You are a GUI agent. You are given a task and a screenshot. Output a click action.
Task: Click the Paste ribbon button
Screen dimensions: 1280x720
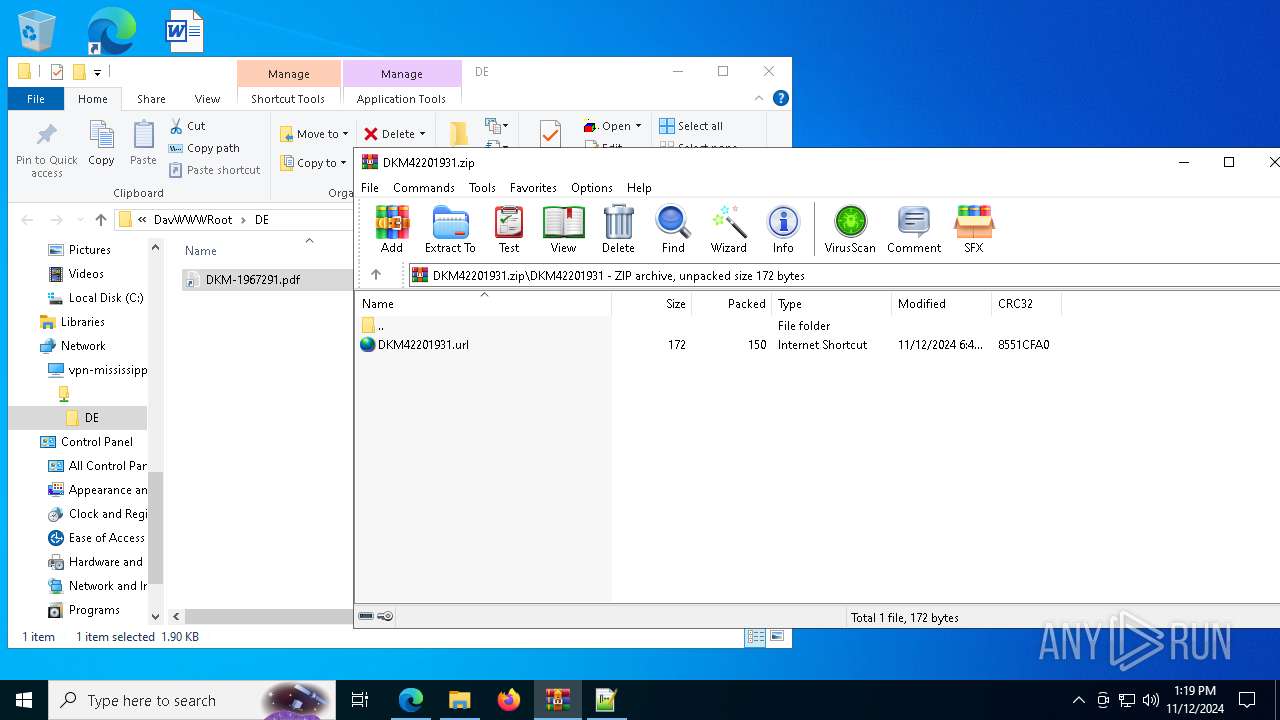pos(143,144)
